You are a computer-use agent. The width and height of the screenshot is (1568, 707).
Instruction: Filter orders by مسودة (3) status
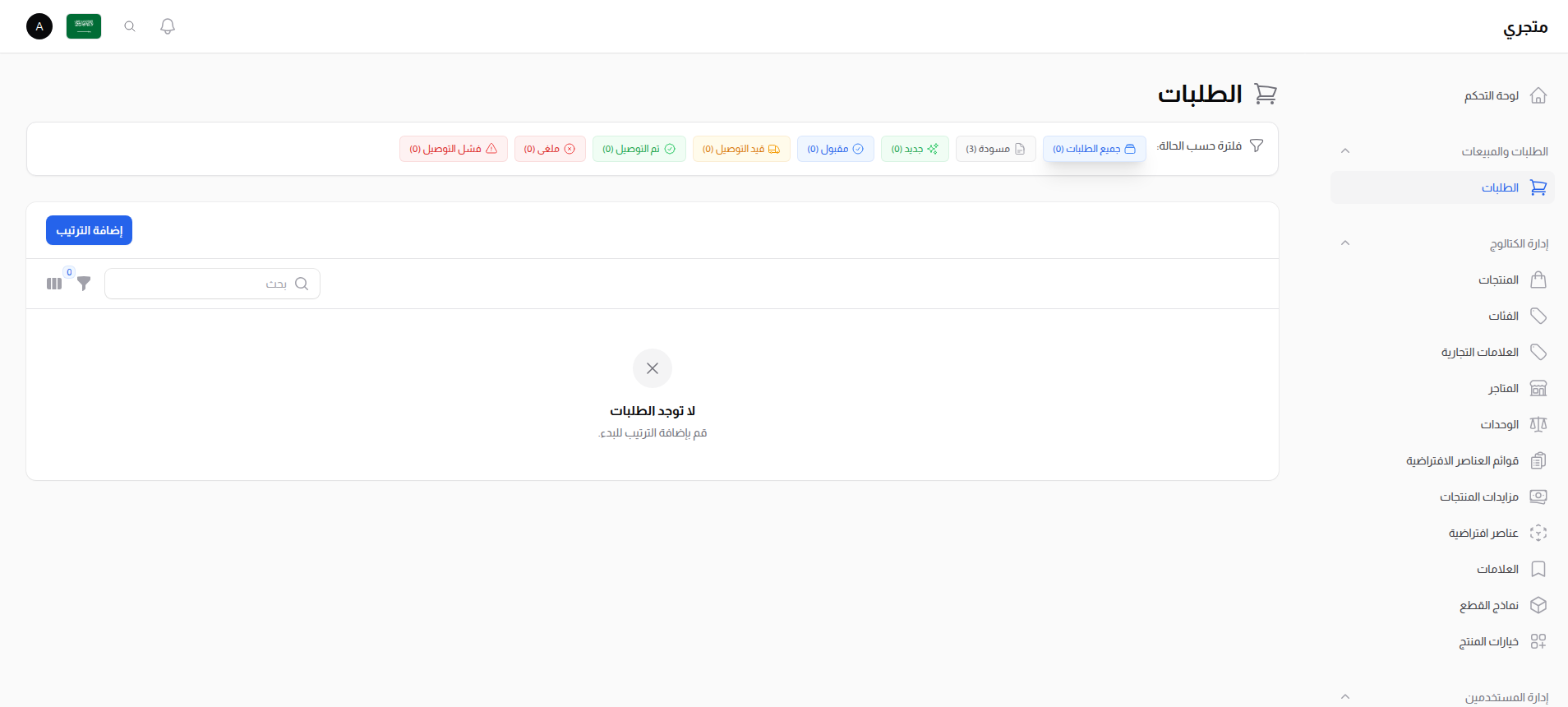(x=995, y=149)
